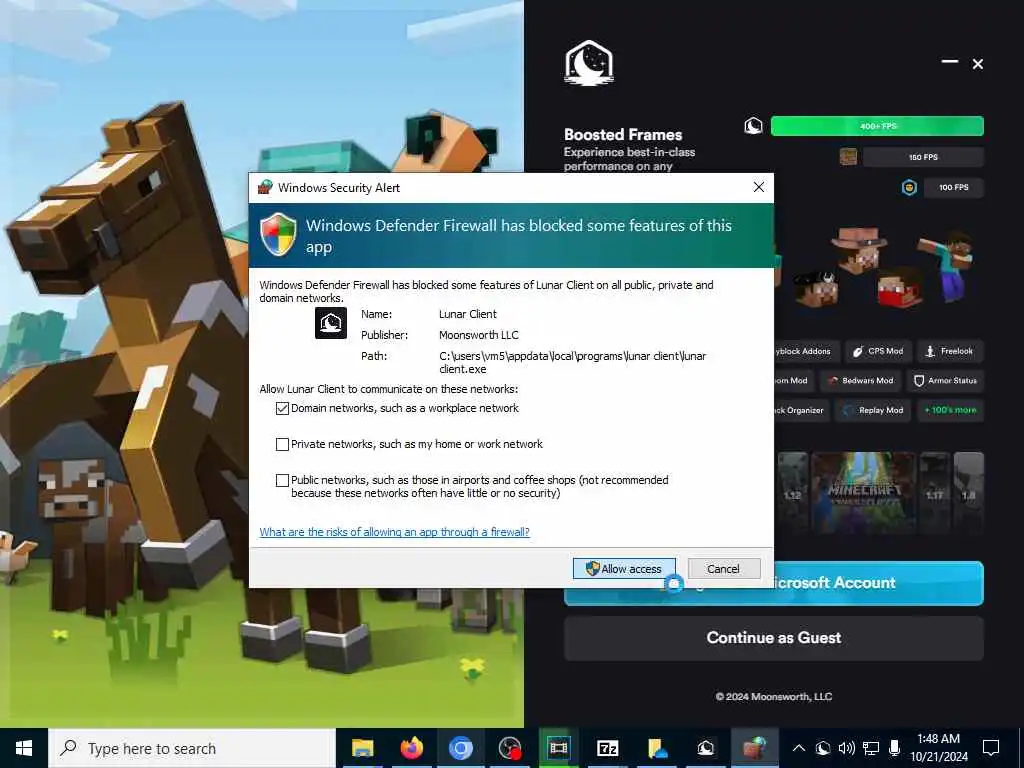Open the volume control in tray
Image resolution: width=1024 pixels, height=768 pixels.
pos(846,748)
